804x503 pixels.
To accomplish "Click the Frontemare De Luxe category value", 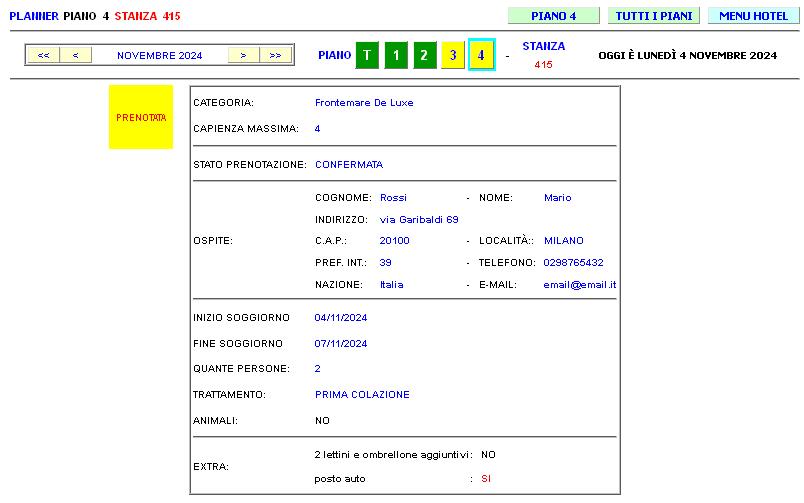I will pos(364,103).
